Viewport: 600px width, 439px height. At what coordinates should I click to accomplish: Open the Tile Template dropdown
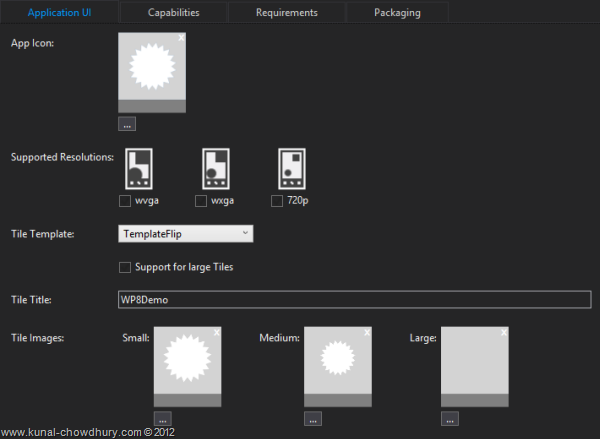coord(186,233)
